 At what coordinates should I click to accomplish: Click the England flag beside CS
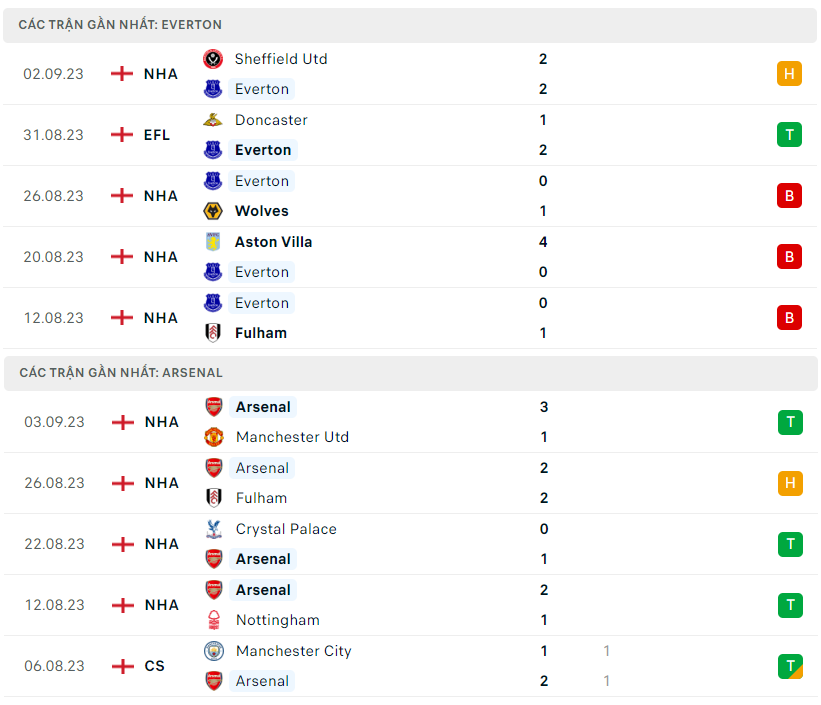pyautogui.click(x=123, y=666)
